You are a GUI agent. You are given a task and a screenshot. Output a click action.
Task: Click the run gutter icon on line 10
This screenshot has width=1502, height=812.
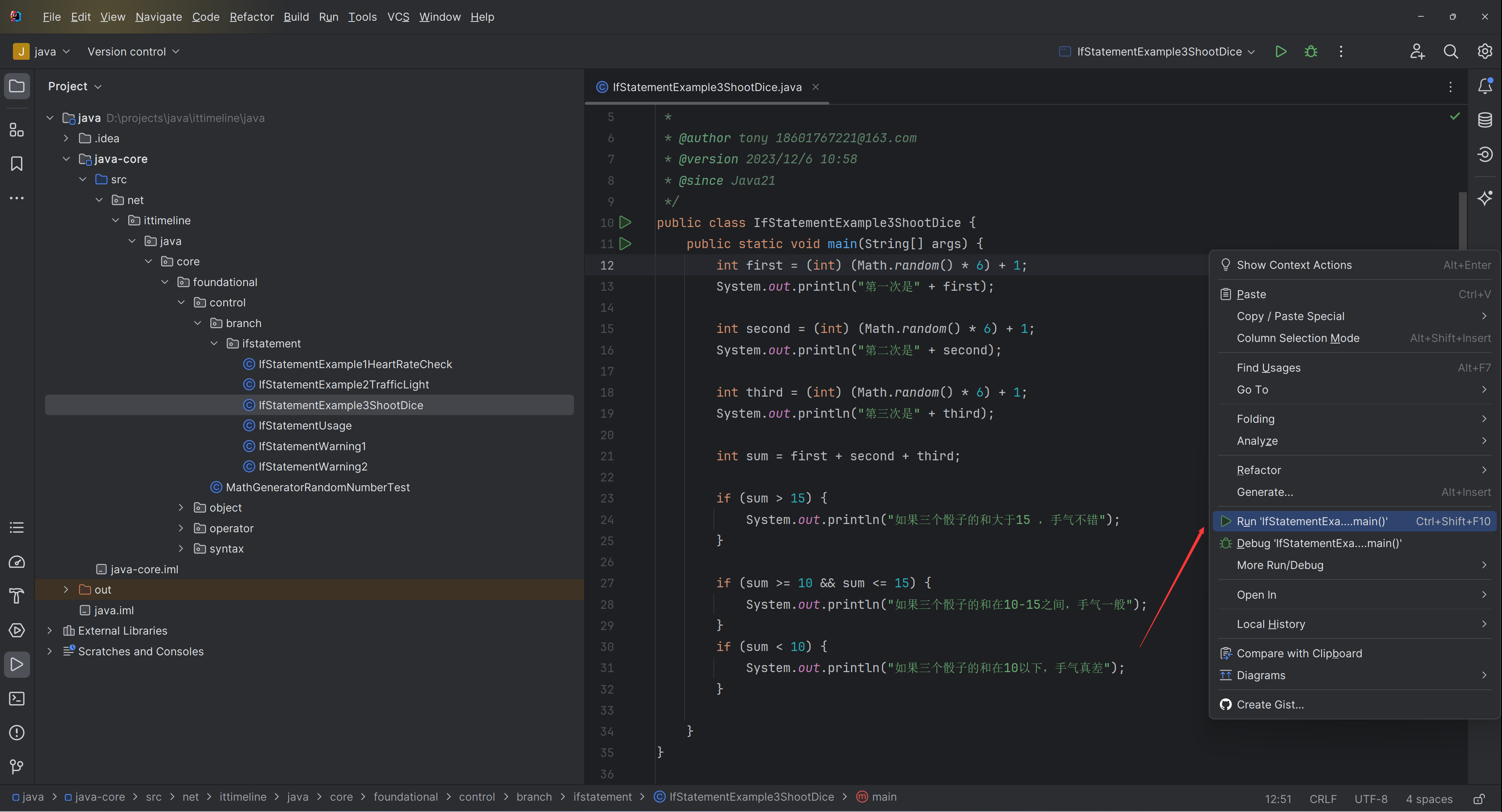625,222
